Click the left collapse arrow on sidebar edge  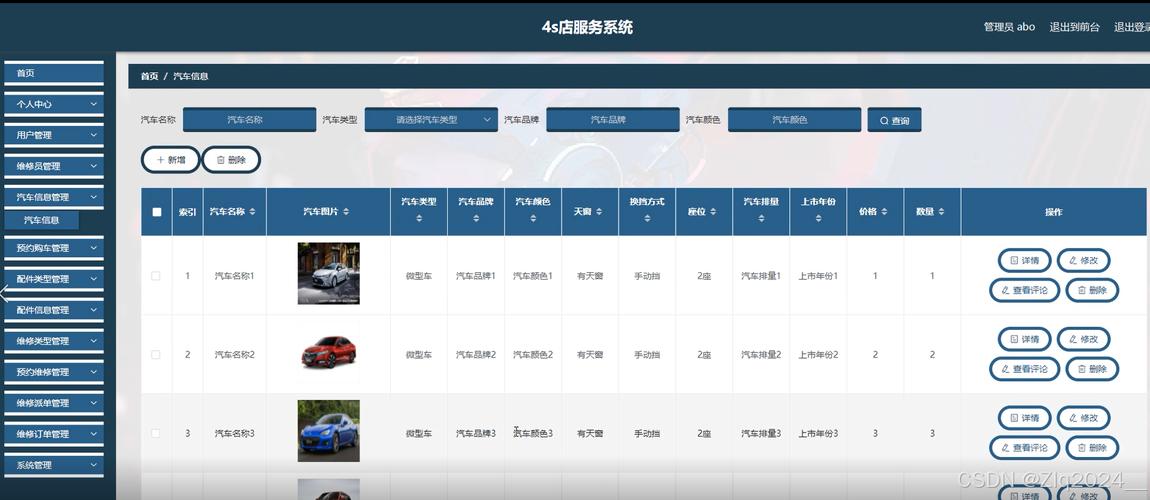point(4,294)
